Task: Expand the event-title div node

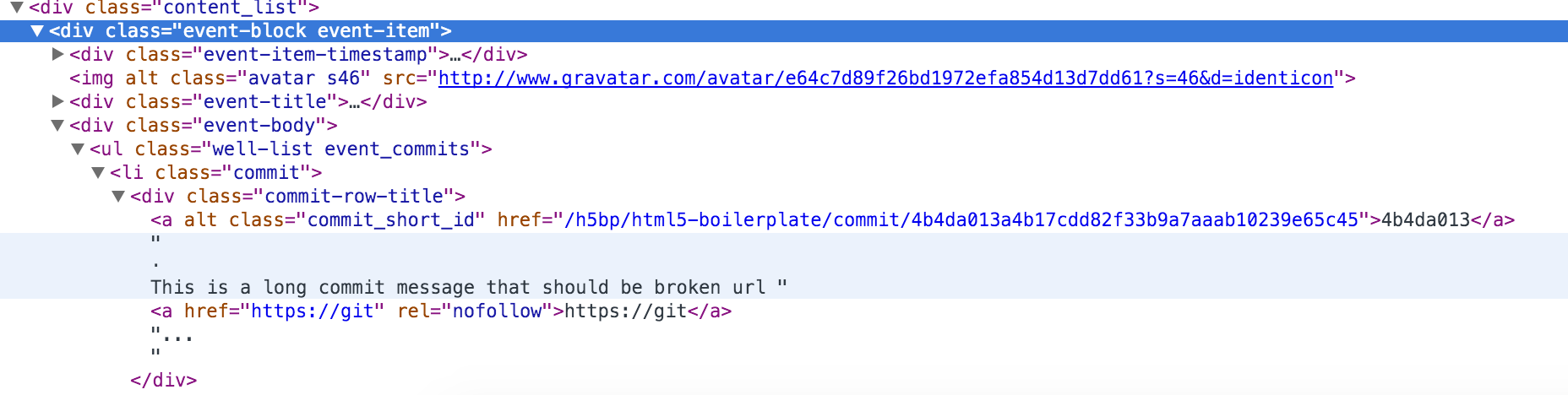Action: coord(57,101)
